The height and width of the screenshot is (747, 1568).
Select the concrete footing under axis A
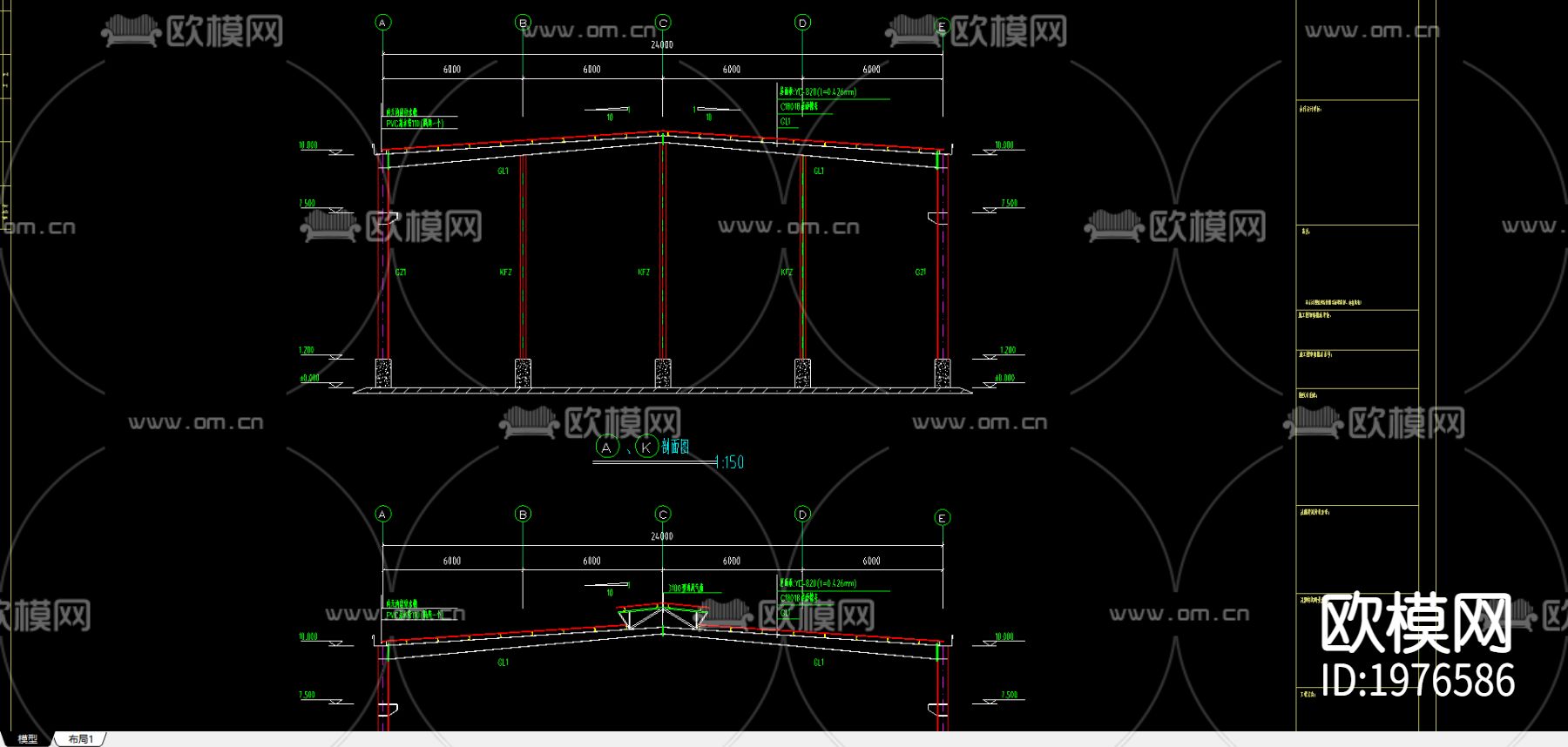point(383,373)
